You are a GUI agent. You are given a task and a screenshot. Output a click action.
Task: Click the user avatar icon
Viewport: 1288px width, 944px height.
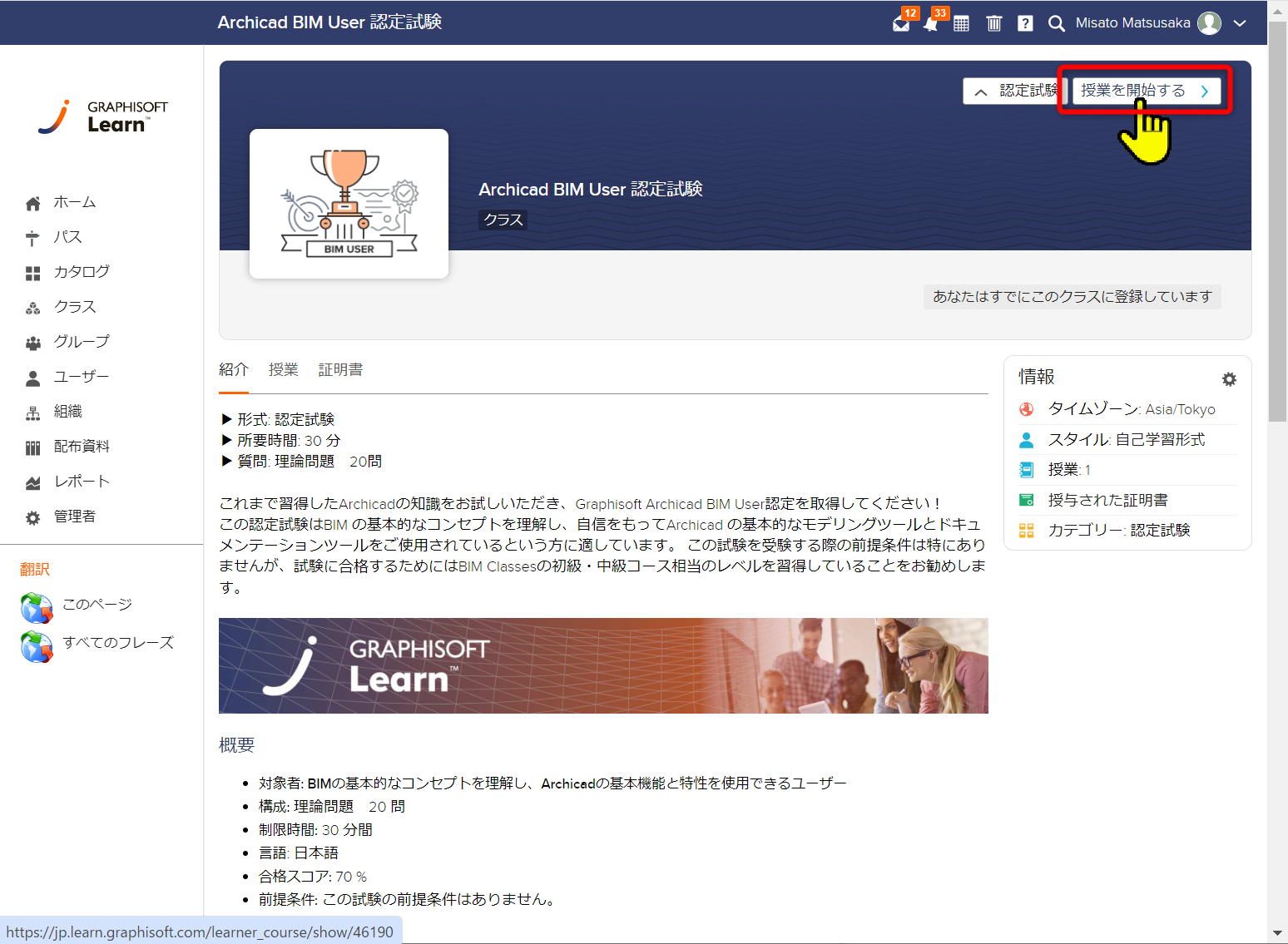[x=1209, y=23]
